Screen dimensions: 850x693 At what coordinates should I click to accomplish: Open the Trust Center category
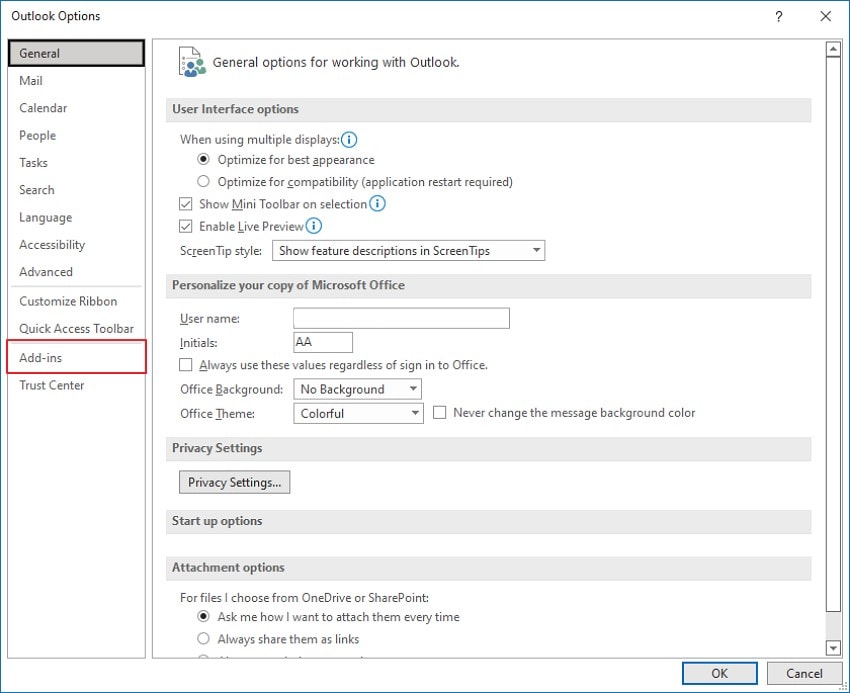tap(76, 385)
